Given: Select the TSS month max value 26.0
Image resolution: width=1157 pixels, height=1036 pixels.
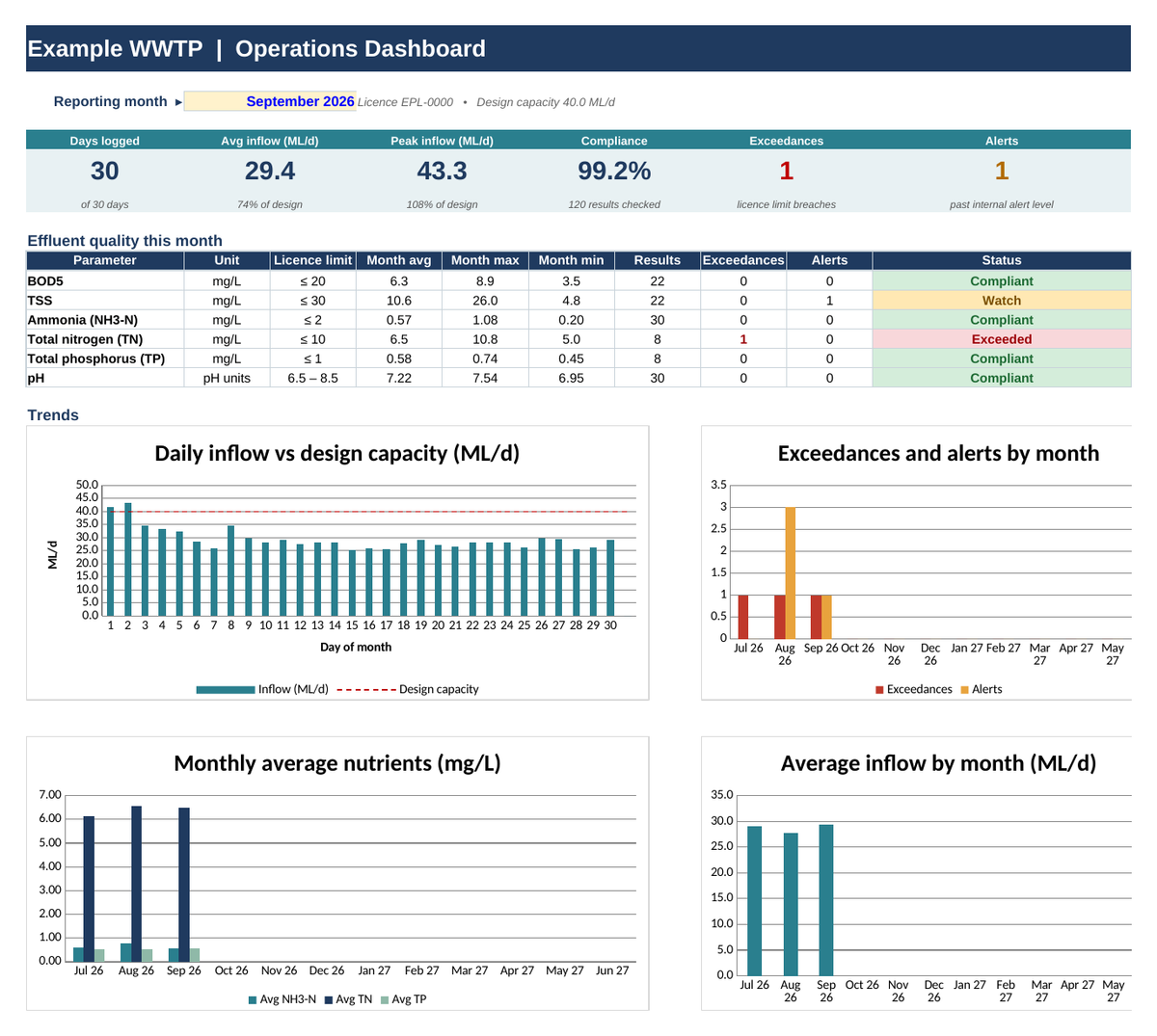Looking at the screenshot, I should 485,301.
